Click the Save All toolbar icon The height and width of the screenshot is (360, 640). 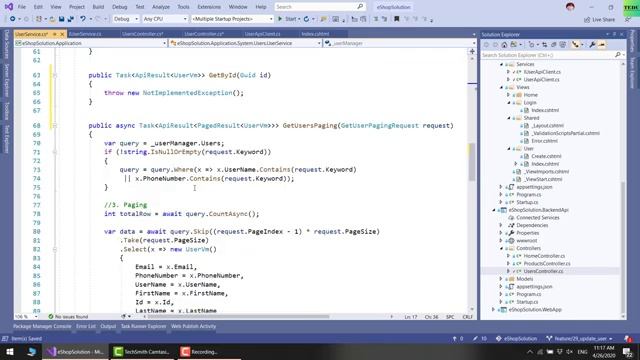coord(71,19)
